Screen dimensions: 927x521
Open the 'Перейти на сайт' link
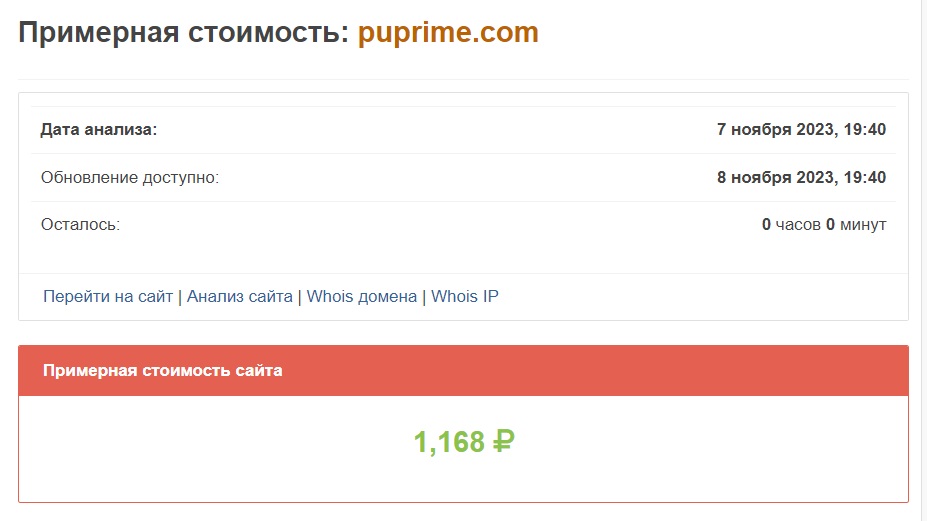coord(108,296)
